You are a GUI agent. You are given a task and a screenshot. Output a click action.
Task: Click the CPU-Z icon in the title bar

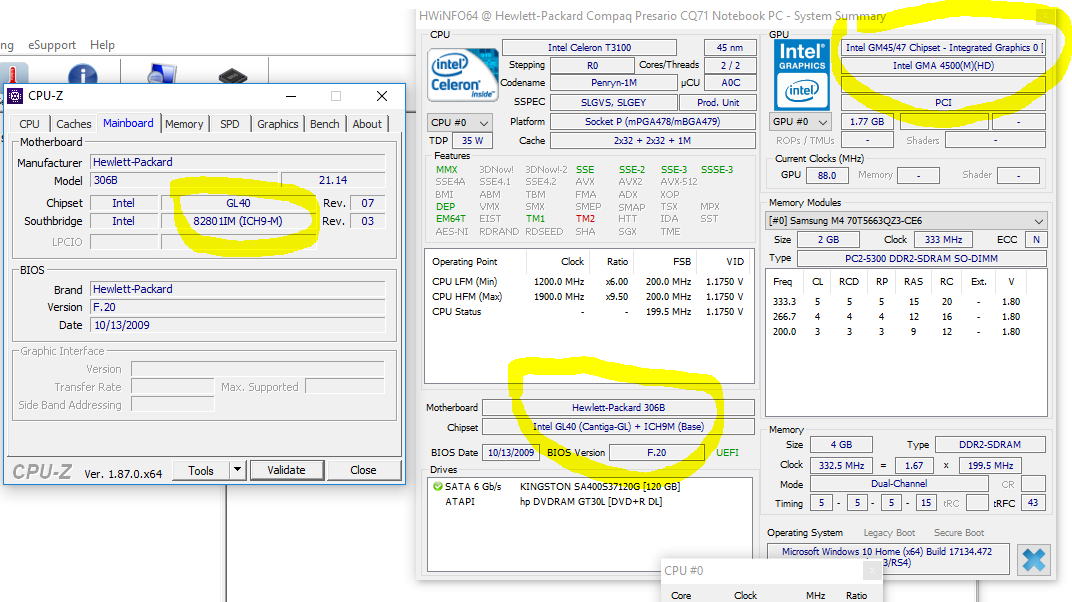click(16, 96)
